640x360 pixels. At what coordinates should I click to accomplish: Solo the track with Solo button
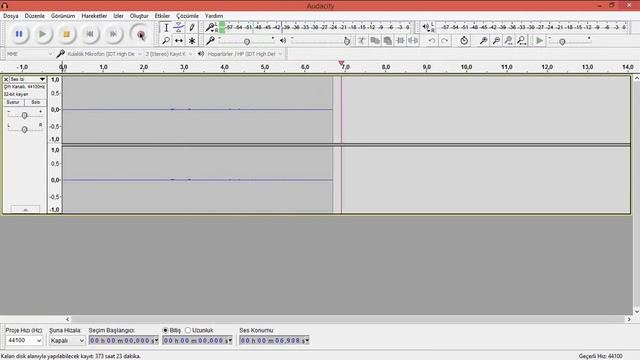pyautogui.click(x=36, y=102)
